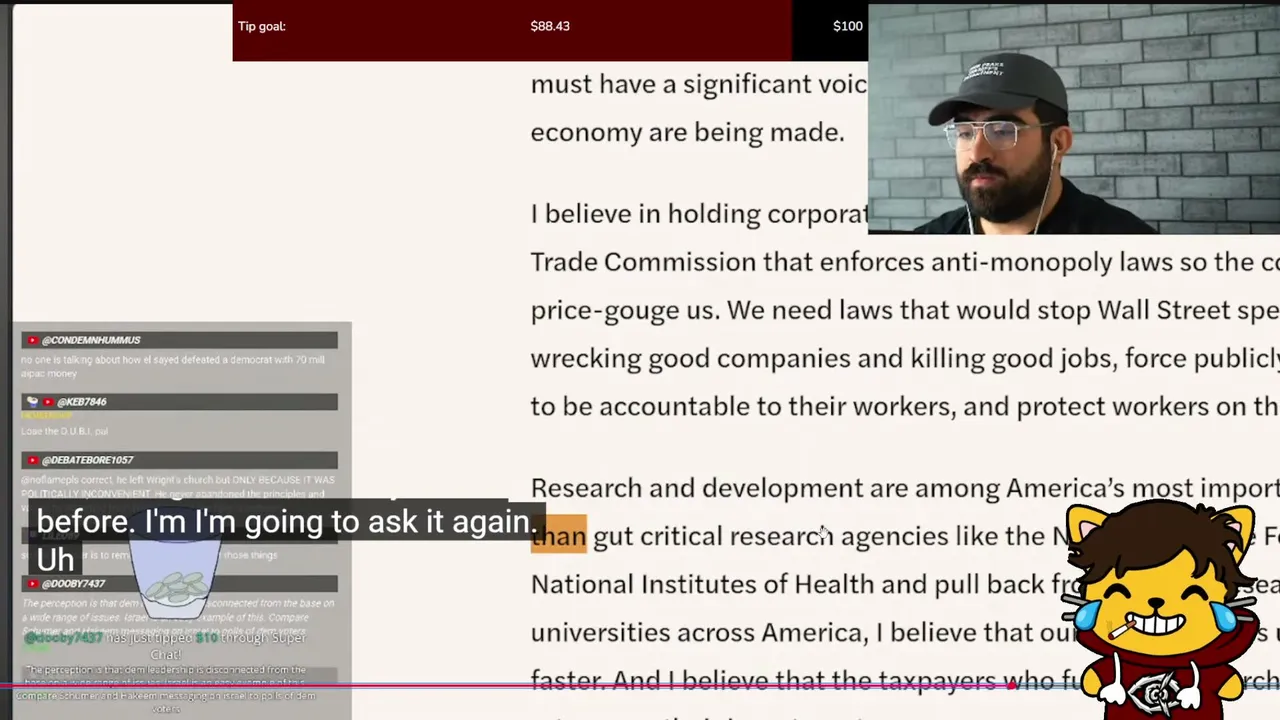Viewport: 1280px width, 720px height.
Task: Click the @KEB7846 chat username
Action: 81,402
